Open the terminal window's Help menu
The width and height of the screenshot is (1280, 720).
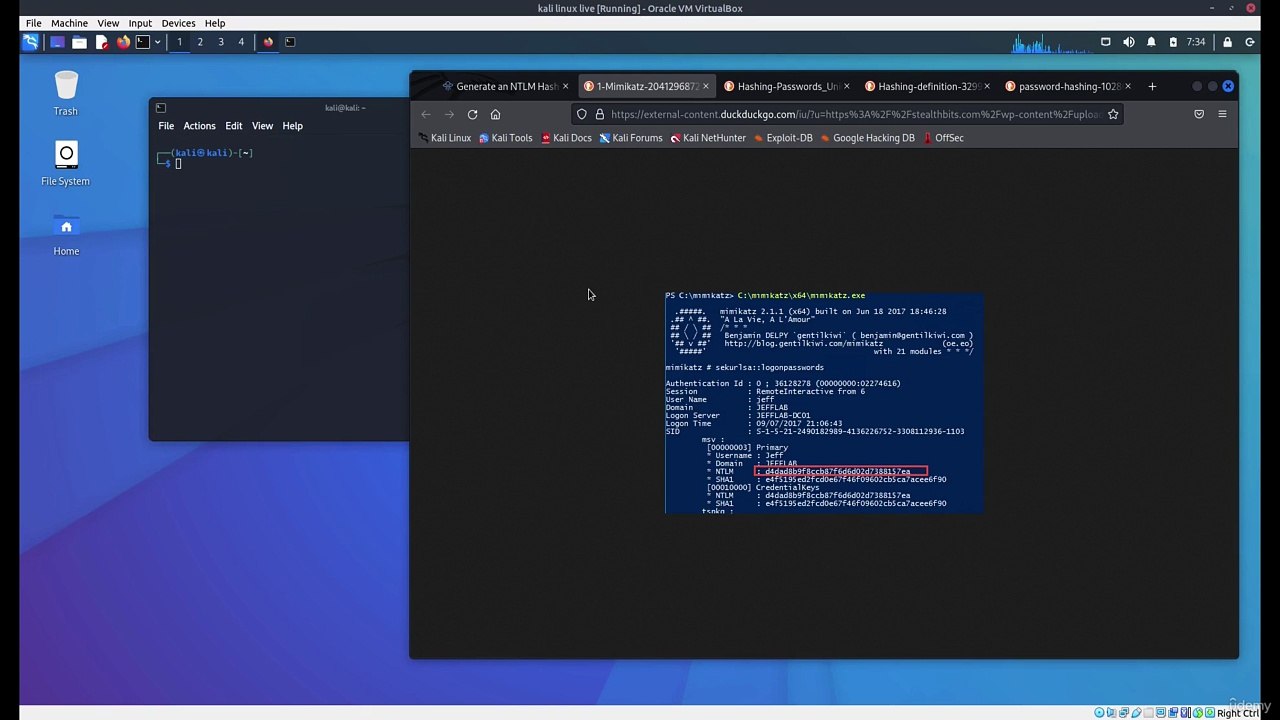coord(292,126)
